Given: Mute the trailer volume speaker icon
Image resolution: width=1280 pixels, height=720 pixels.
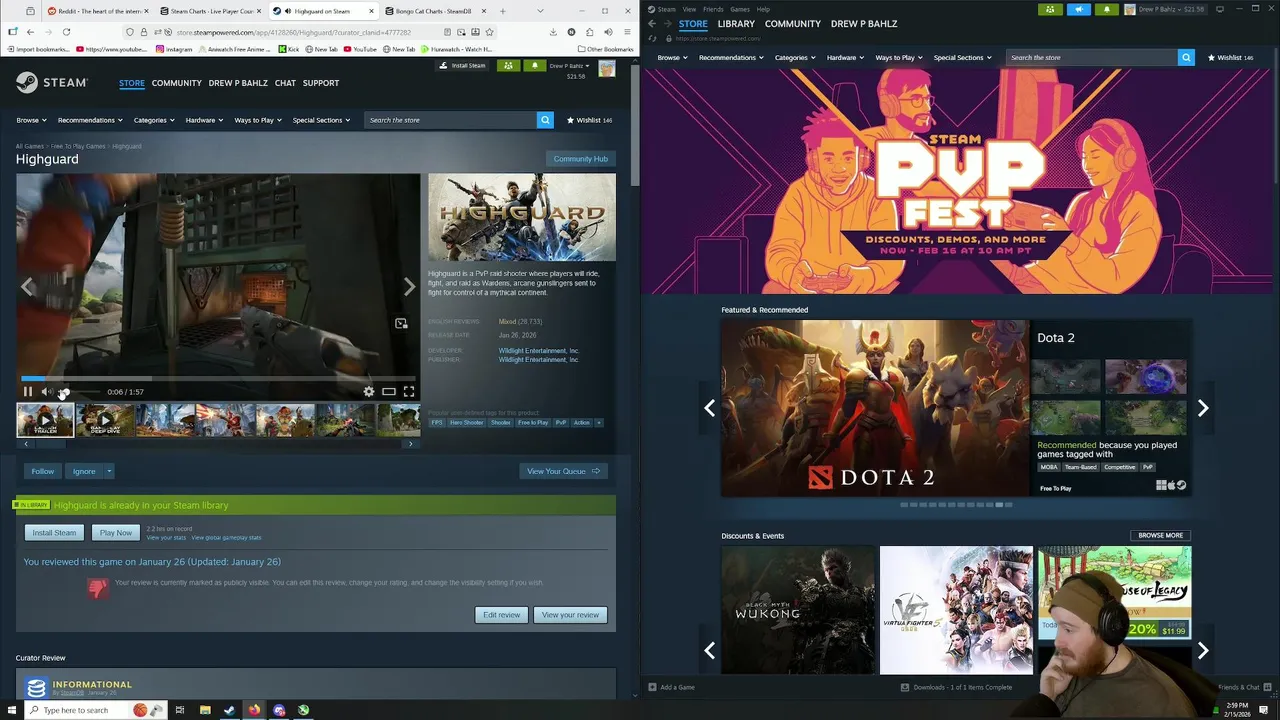Looking at the screenshot, I should [46, 392].
